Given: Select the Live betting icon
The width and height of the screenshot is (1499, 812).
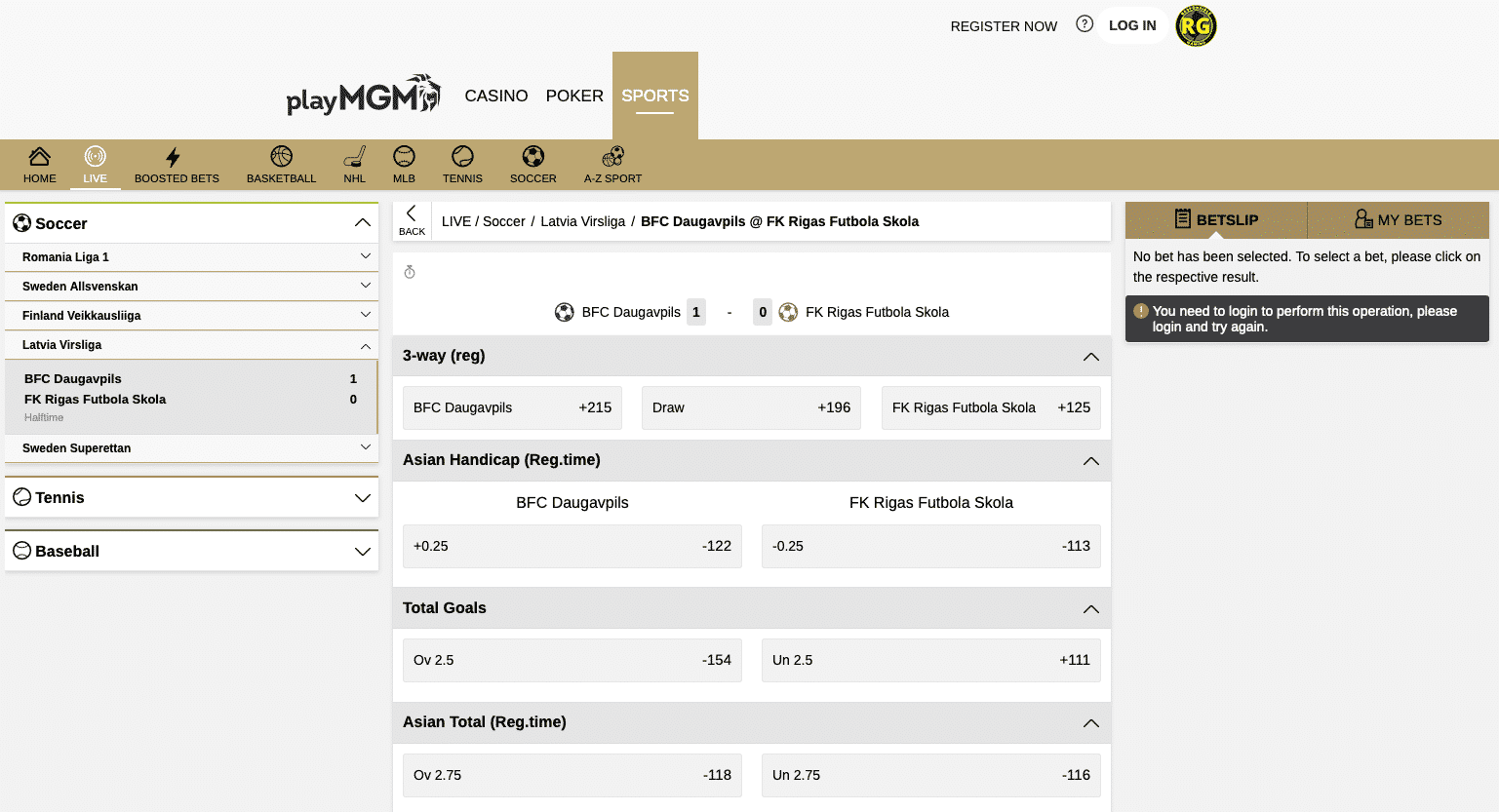Looking at the screenshot, I should coord(95,156).
